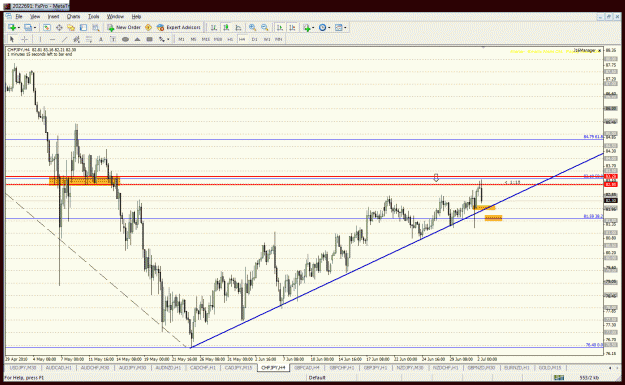
Task: Switch to the M1 timeframe
Action: click(181, 39)
